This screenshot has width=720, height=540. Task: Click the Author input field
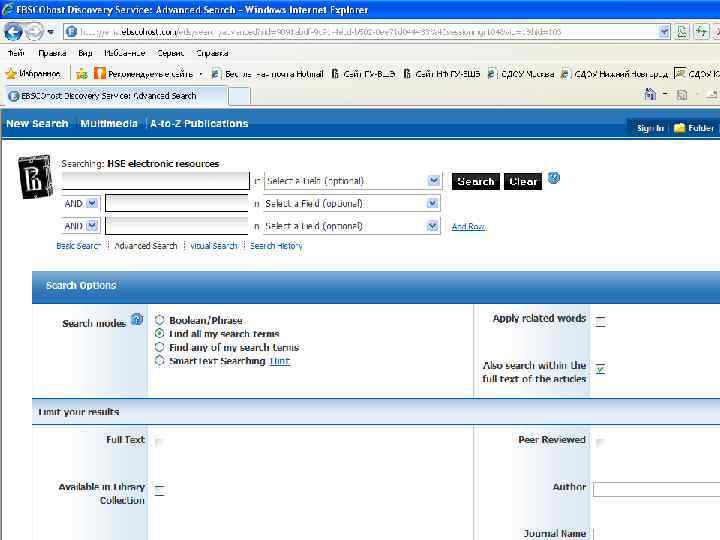657,489
